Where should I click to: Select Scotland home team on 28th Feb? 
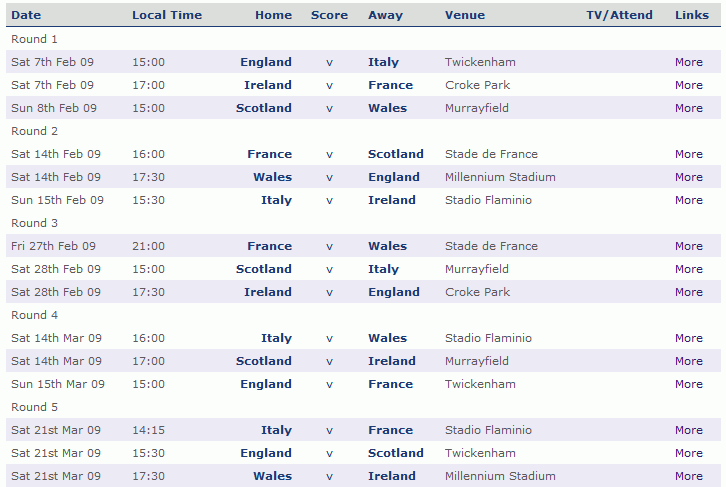(x=264, y=269)
